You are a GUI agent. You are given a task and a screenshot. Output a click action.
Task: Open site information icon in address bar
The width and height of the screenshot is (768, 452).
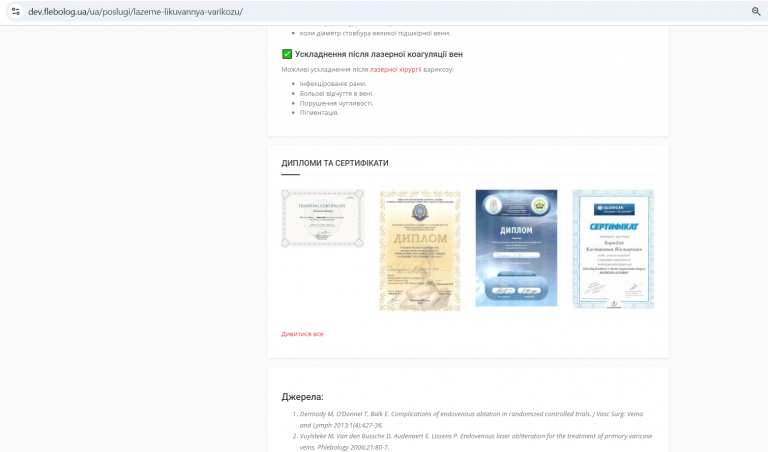pyautogui.click(x=16, y=11)
